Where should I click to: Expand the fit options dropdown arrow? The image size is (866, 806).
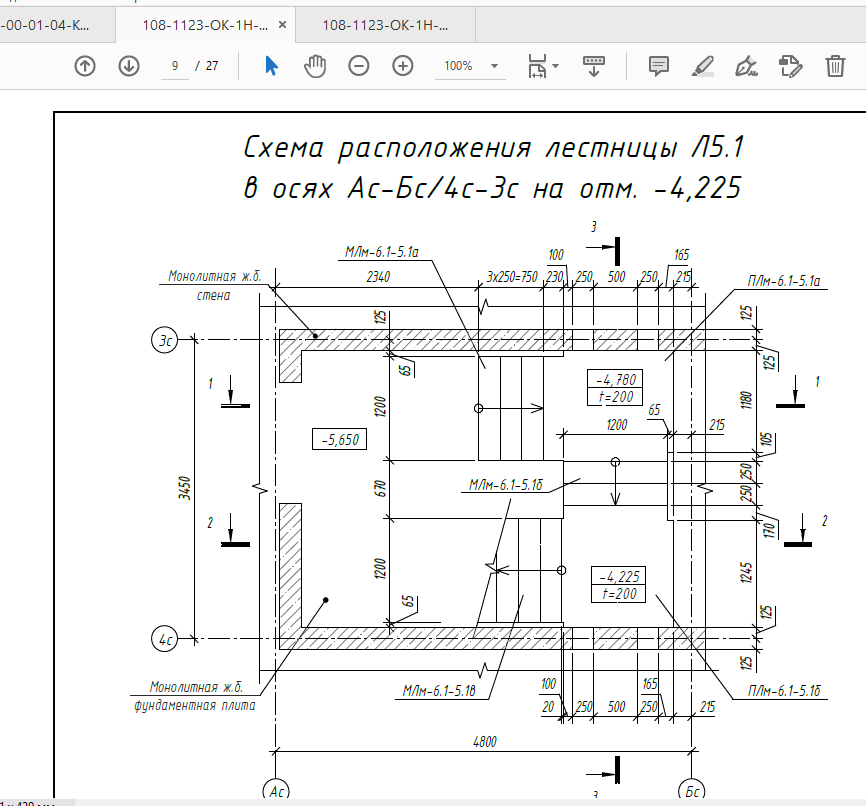[556, 66]
